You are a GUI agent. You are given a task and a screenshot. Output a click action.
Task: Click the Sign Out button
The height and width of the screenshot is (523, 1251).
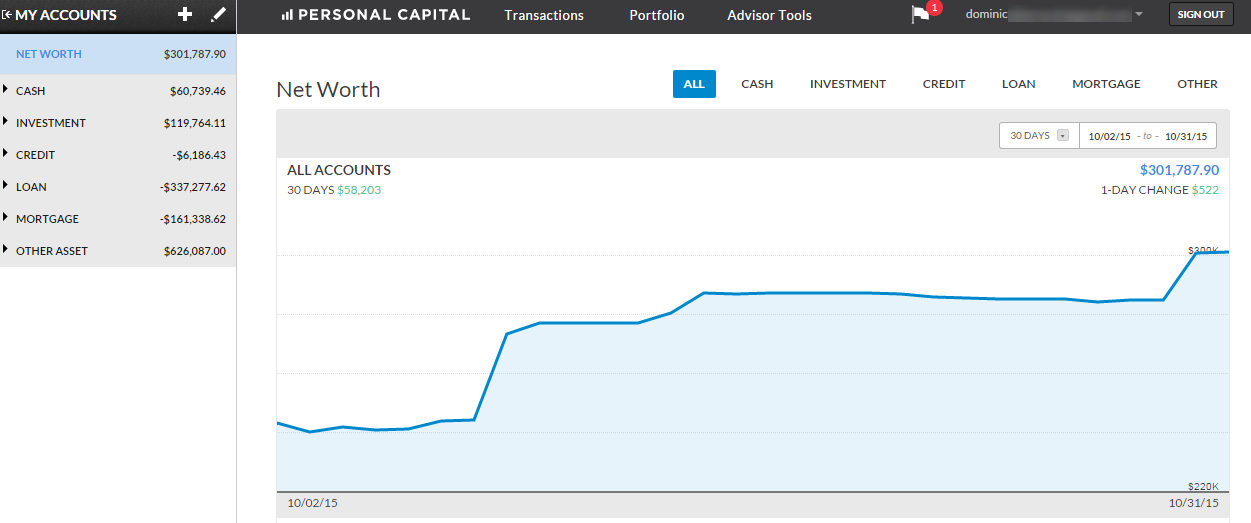pyautogui.click(x=1201, y=15)
